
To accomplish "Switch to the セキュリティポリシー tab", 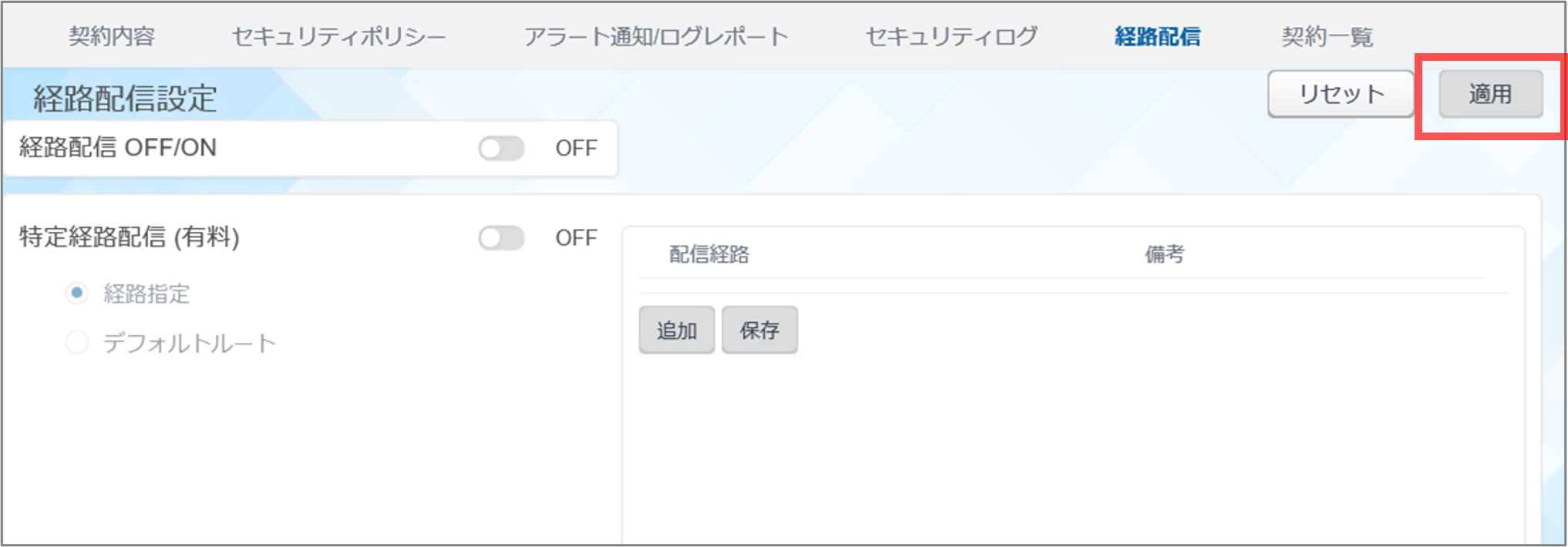I will (x=338, y=36).
